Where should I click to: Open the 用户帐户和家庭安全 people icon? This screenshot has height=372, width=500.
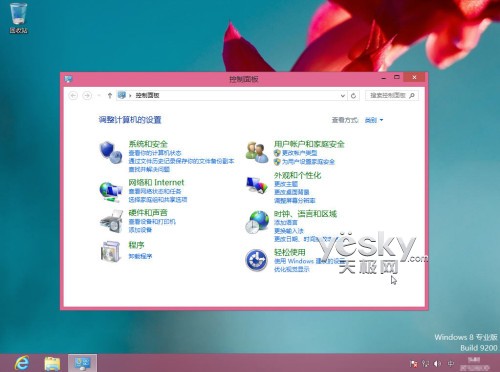(x=257, y=152)
